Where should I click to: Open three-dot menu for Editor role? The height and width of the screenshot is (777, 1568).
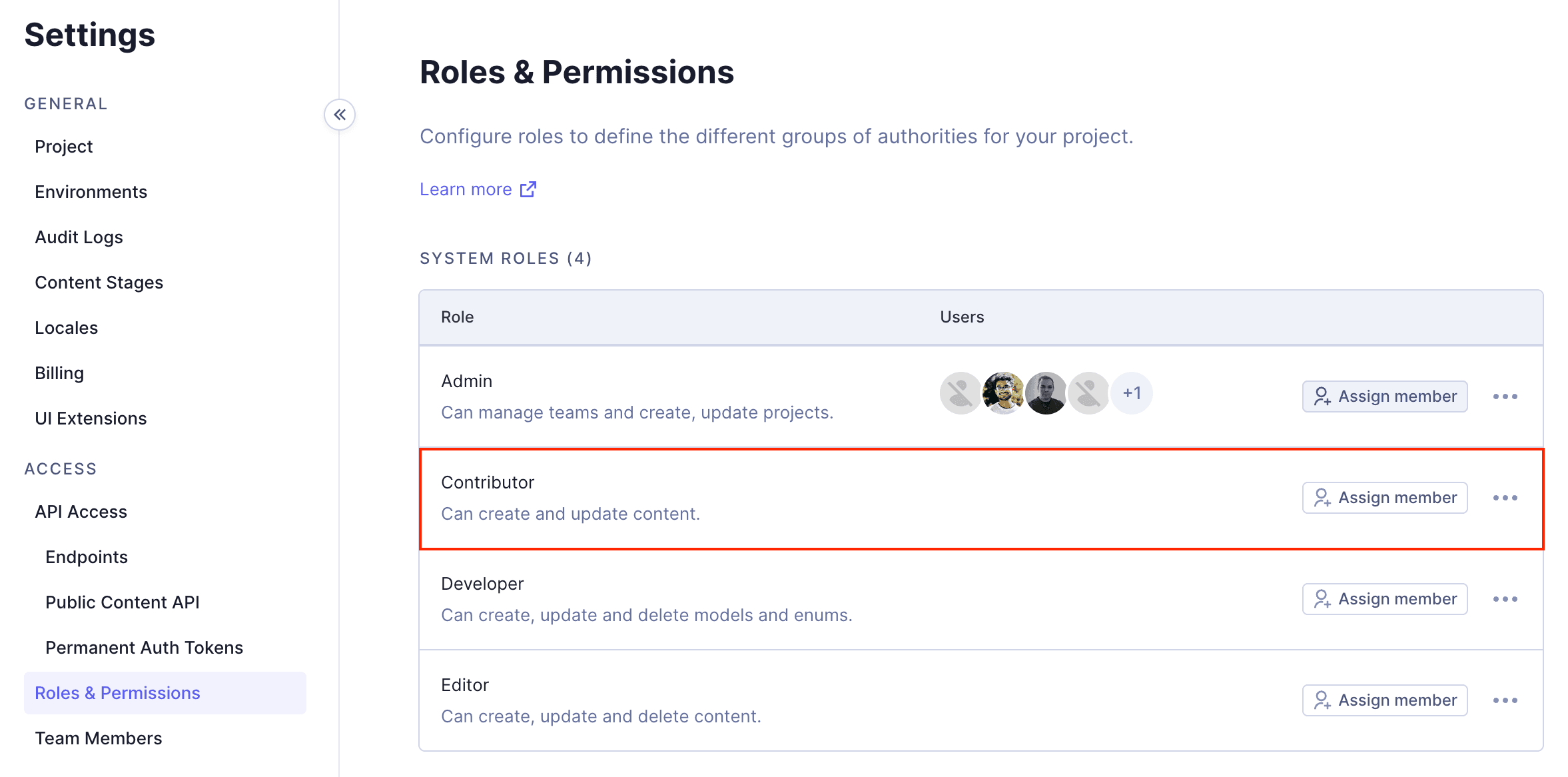1505,700
